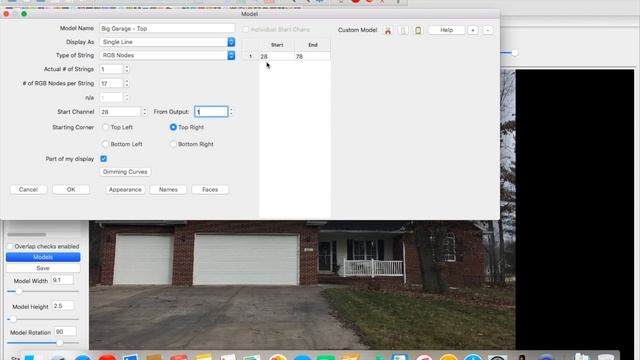Open the Faces dialog

pos(210,189)
